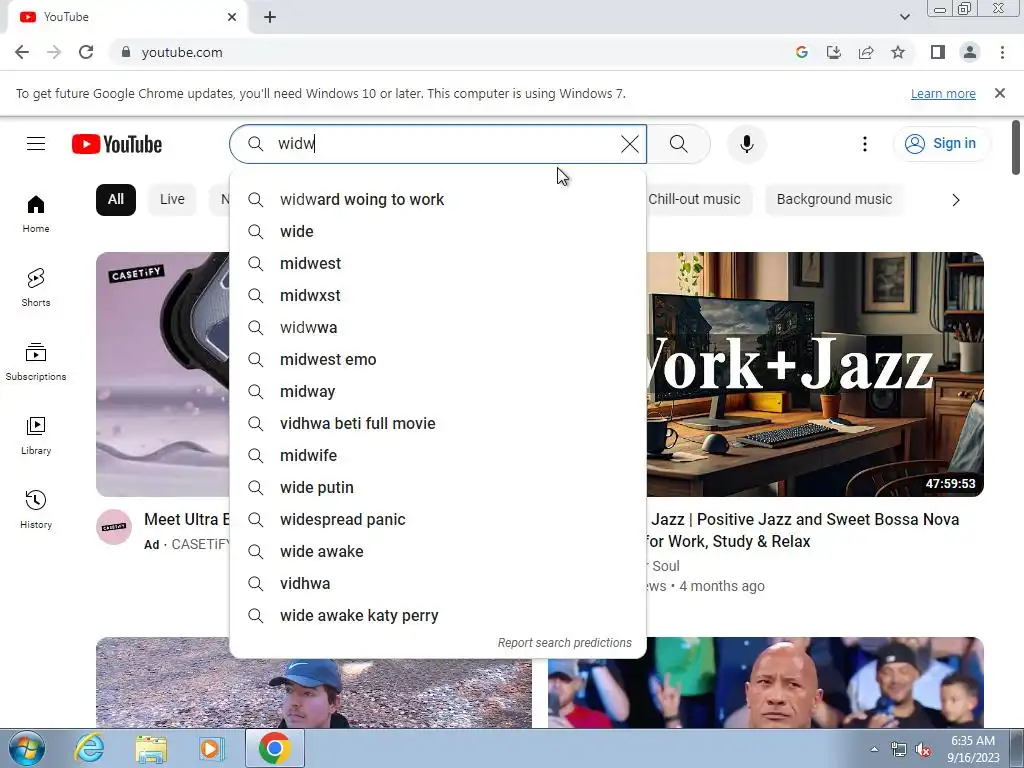Bookmark this tab with the star
Image resolution: width=1024 pixels, height=768 pixels.
[898, 52]
